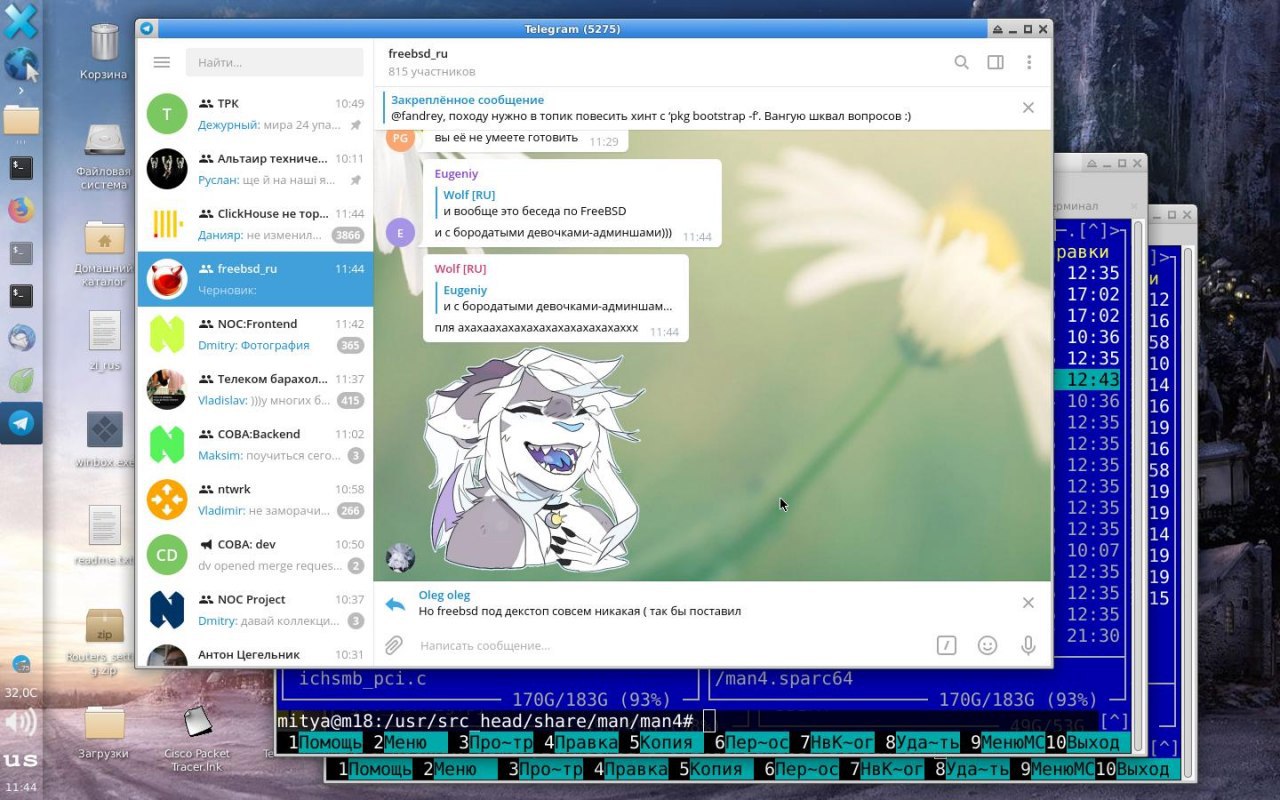Click the white furry sticker
Image resolution: width=1280 pixels, height=800 pixels.
(x=532, y=460)
